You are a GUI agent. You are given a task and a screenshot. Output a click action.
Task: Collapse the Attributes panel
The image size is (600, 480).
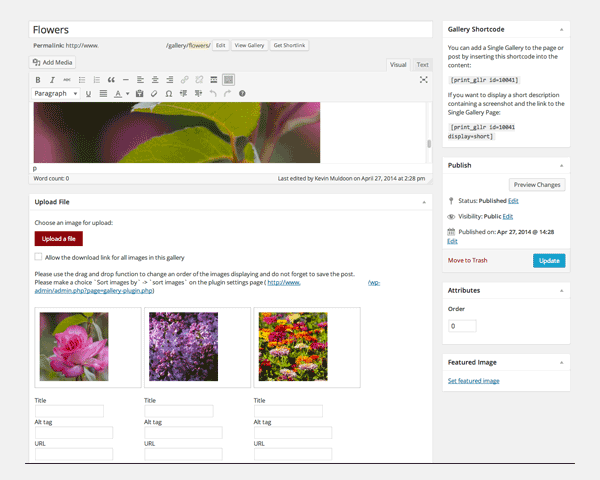coord(561,291)
